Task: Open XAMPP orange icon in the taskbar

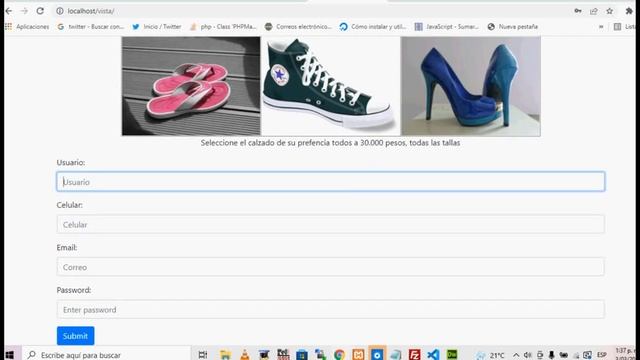Action: [x=358, y=355]
